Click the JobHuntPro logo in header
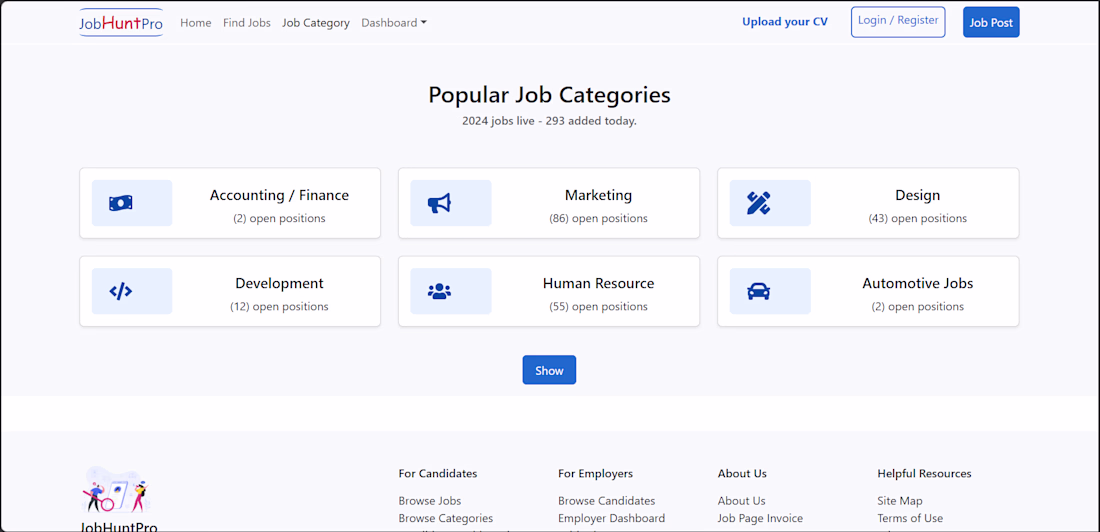The height and width of the screenshot is (532, 1100). pos(121,23)
